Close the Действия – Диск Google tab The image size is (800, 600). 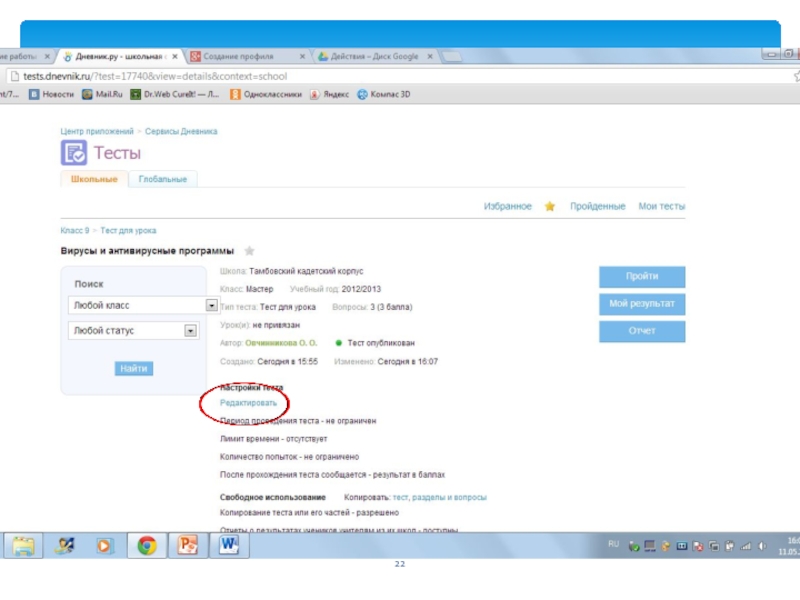430,57
